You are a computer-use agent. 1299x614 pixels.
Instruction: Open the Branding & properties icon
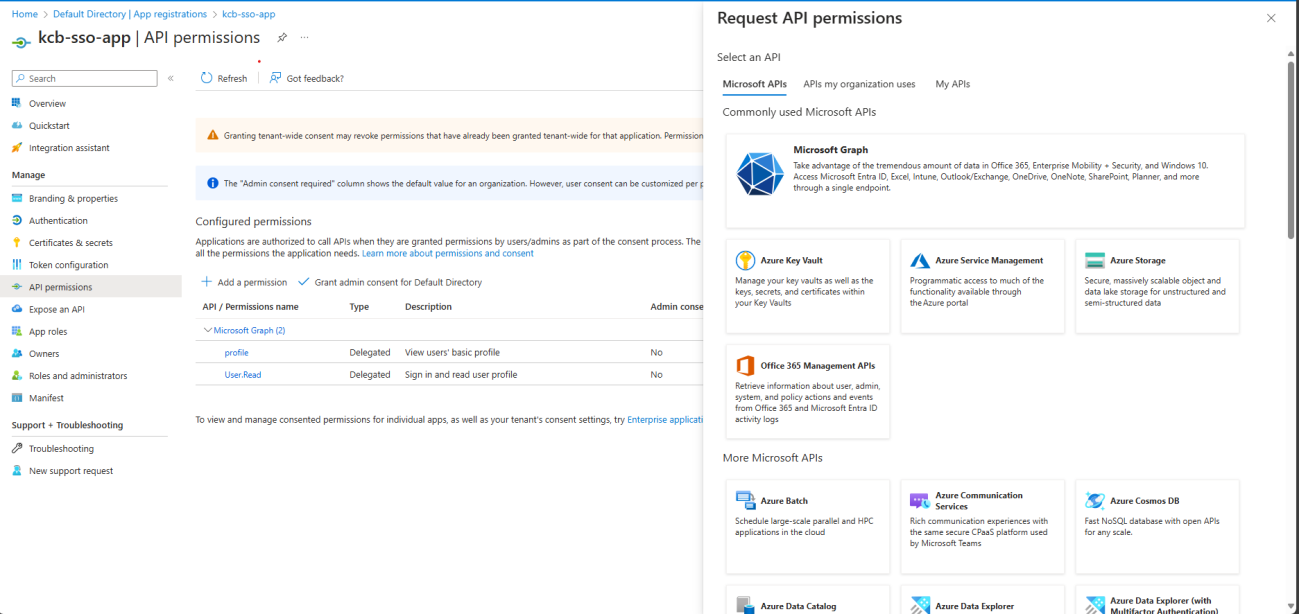17,198
